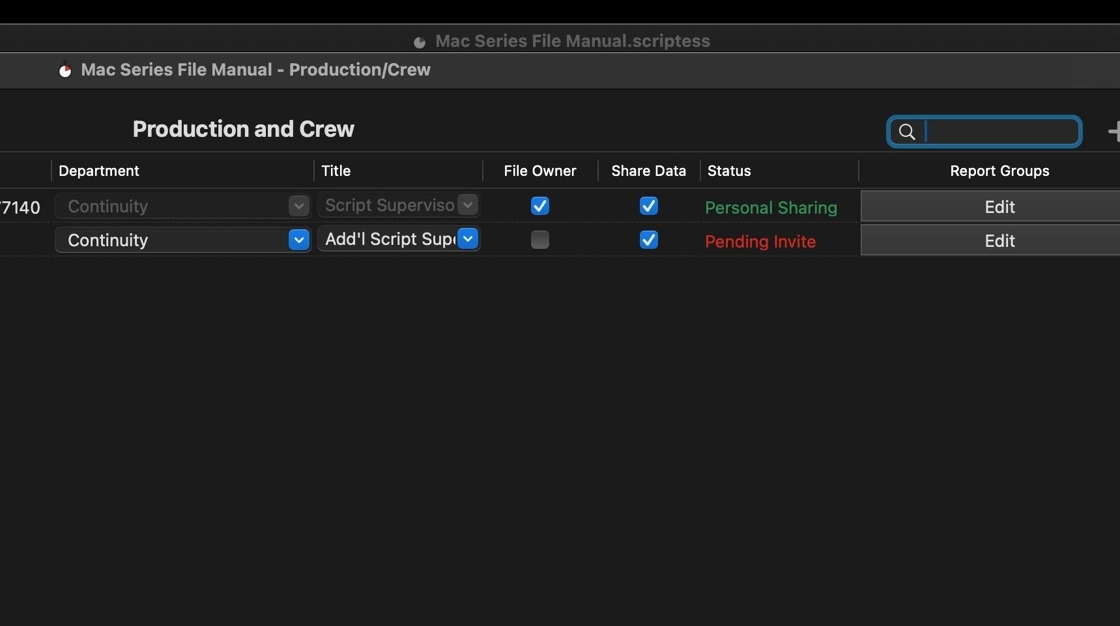1120x626 pixels.
Task: Expand the Script Supervisor title dropdown
Action: pyautogui.click(x=467, y=205)
